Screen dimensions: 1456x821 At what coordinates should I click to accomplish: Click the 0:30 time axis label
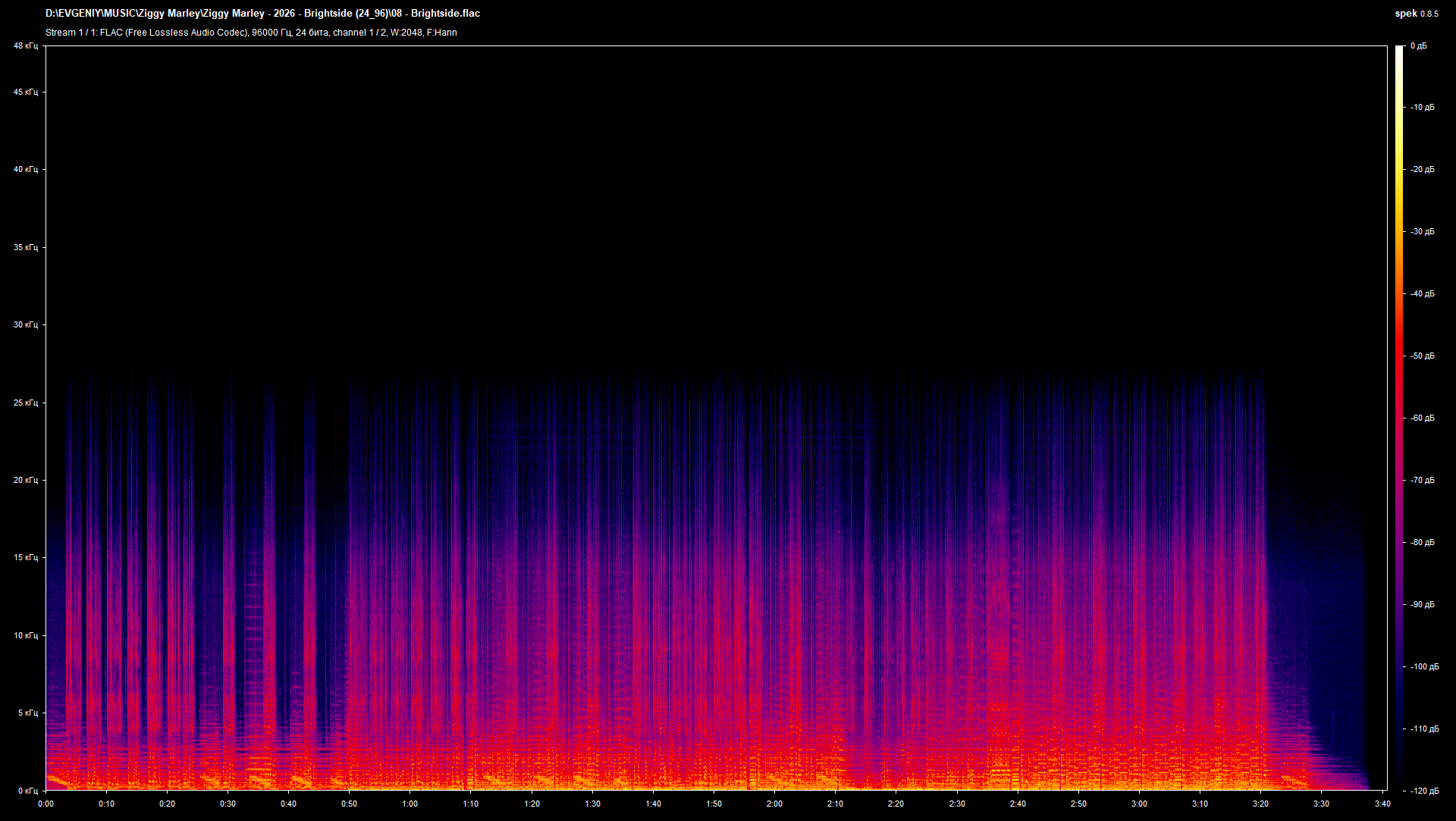tap(227, 804)
